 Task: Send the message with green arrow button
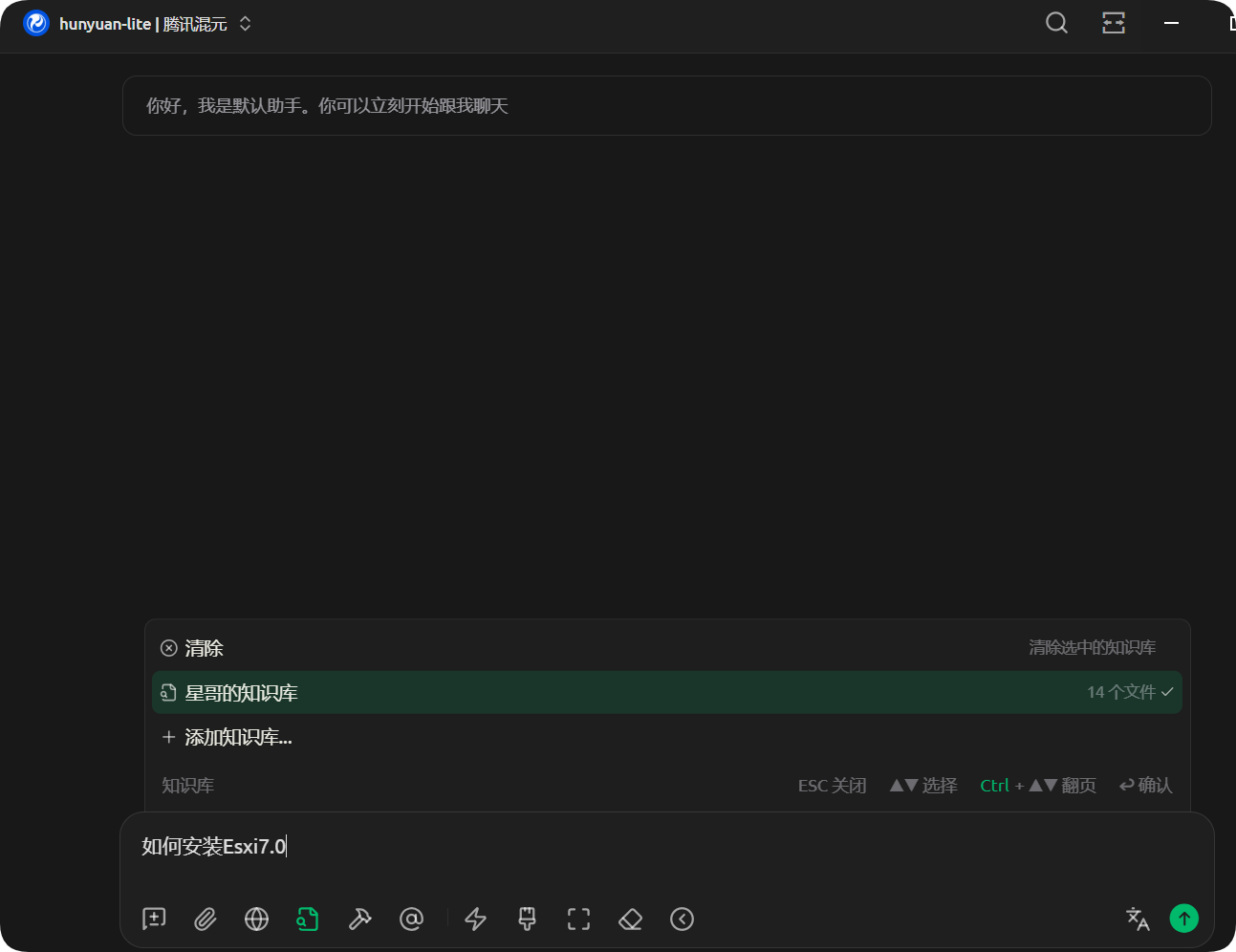coord(1184,919)
